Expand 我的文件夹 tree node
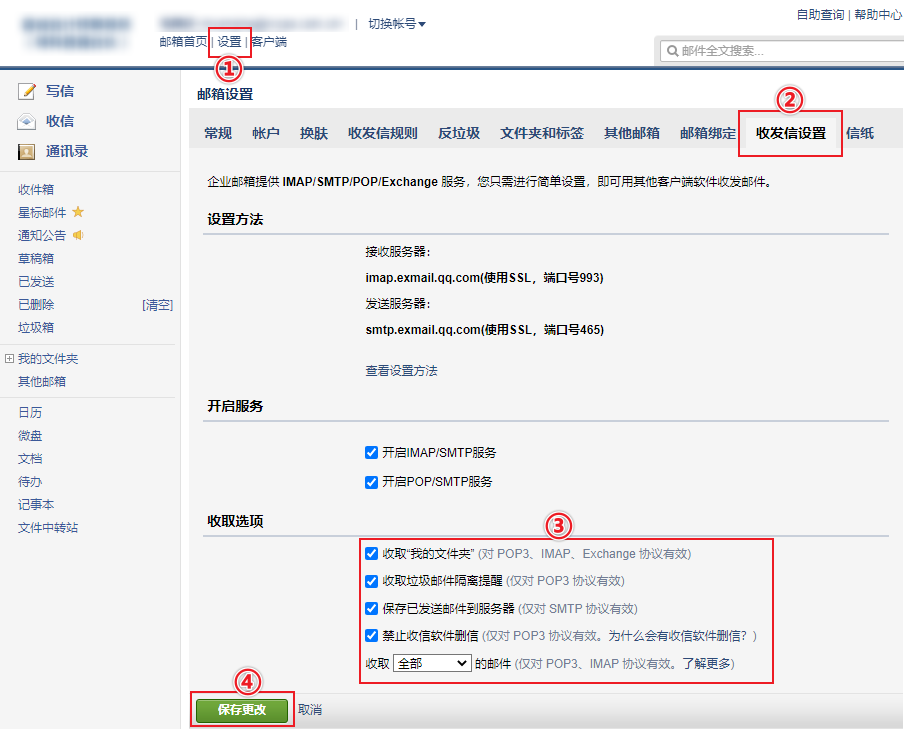904x729 pixels. [x=9, y=359]
